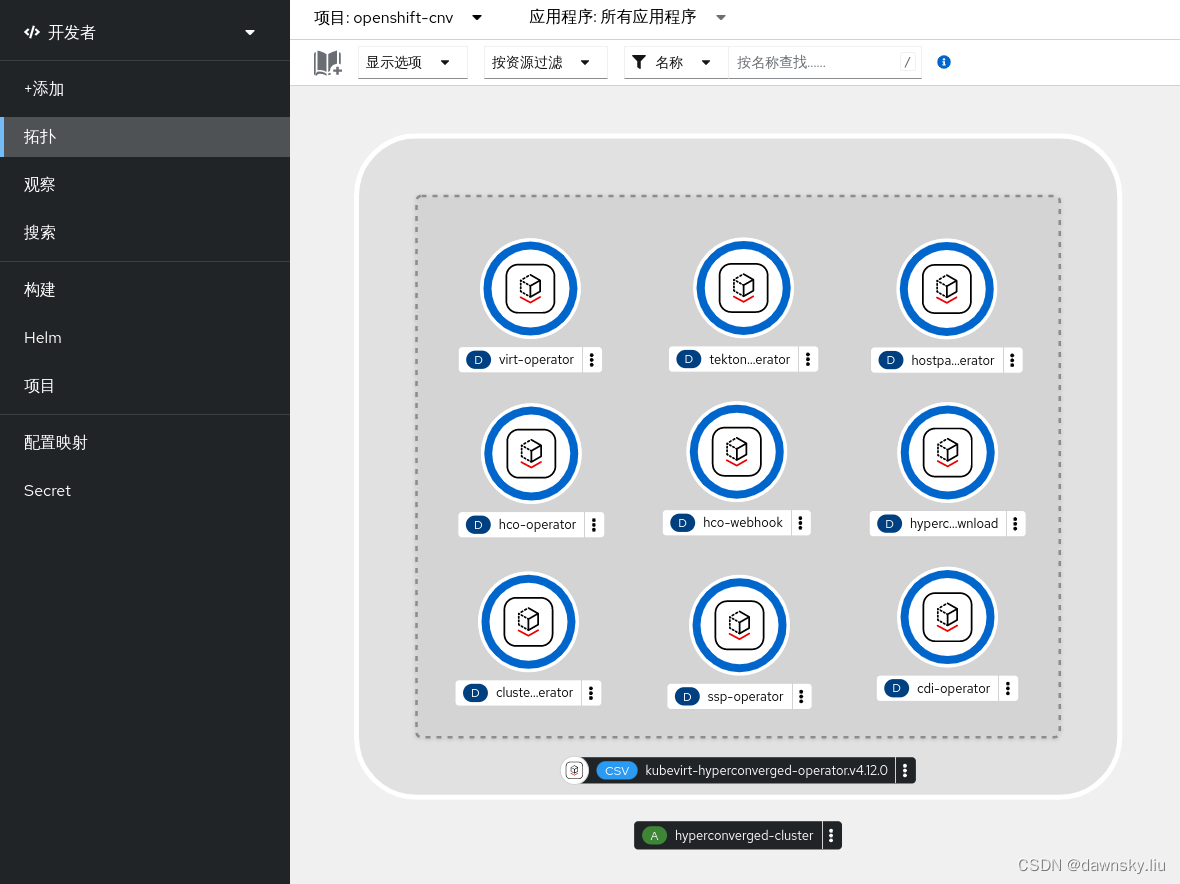The image size is (1180, 884).
Task: Click the hyperconverged-cluster application label
Action: point(746,835)
